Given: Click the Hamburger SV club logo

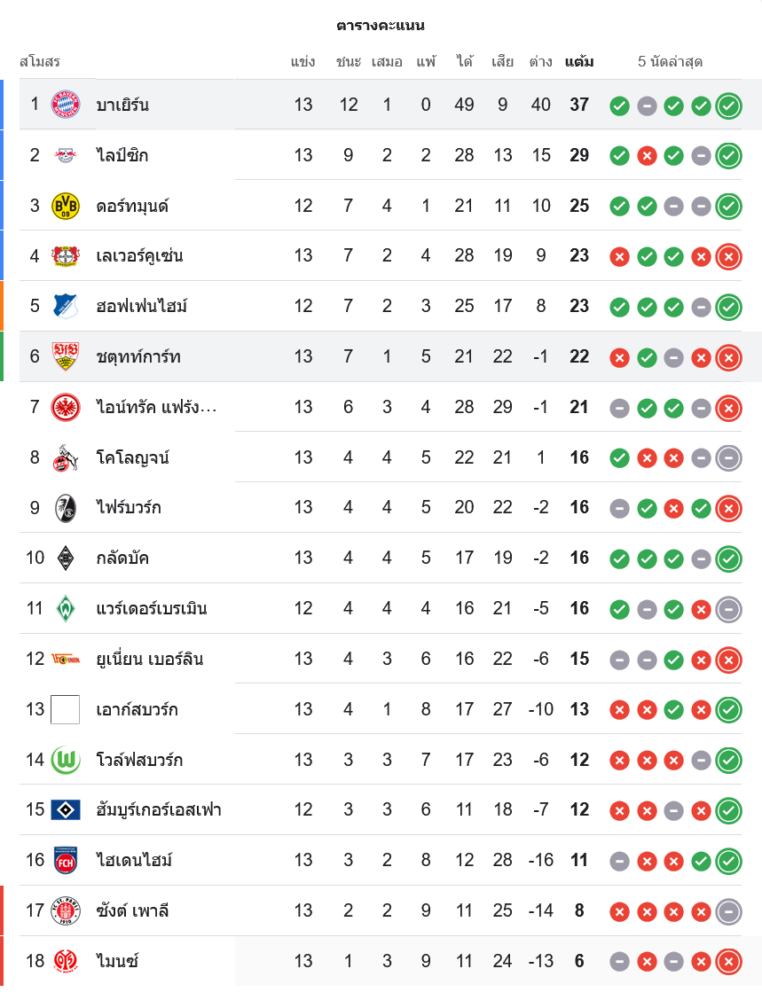Looking at the screenshot, I should pos(66,810).
